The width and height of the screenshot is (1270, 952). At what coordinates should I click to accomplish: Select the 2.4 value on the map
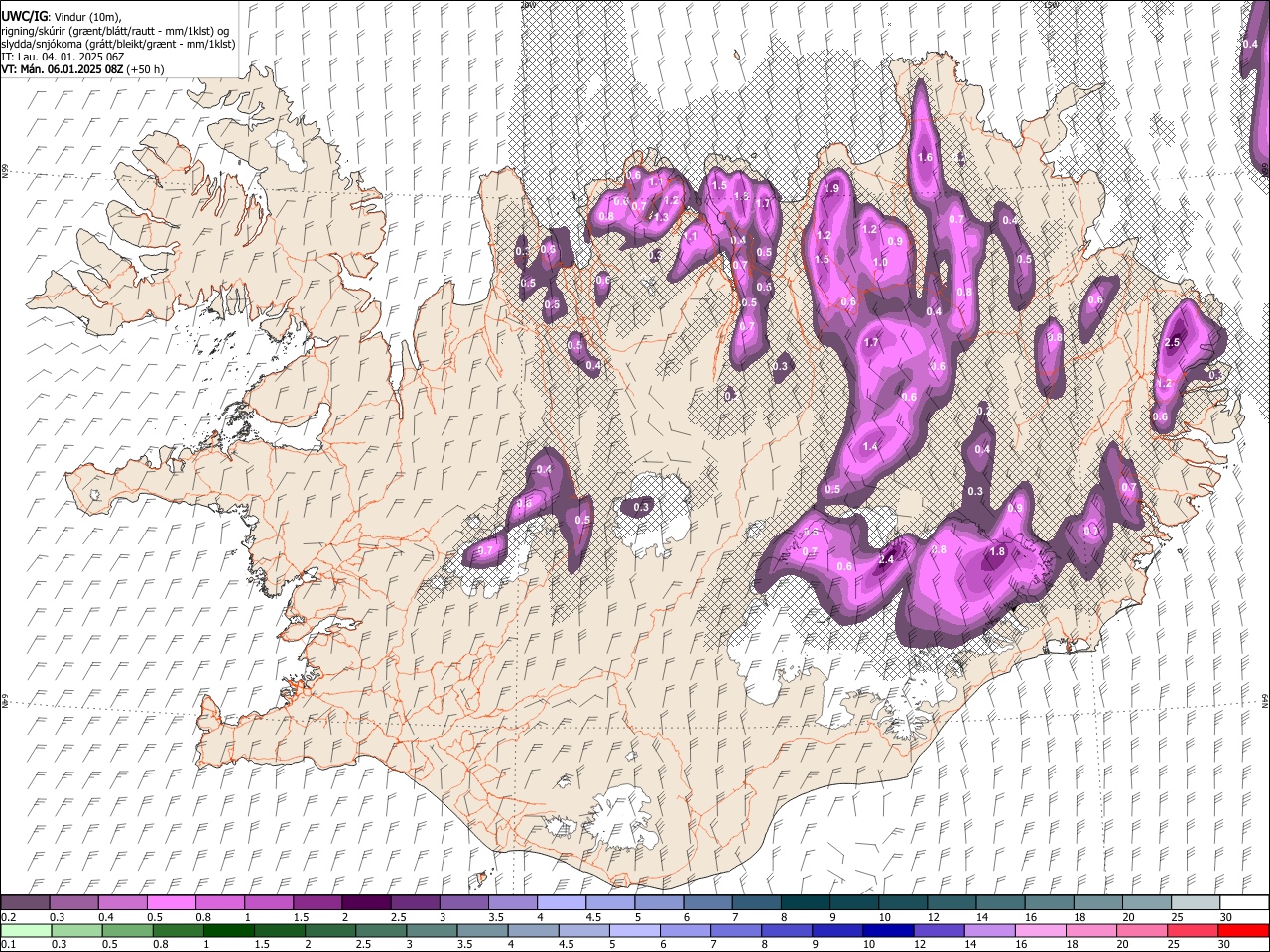[x=887, y=560]
